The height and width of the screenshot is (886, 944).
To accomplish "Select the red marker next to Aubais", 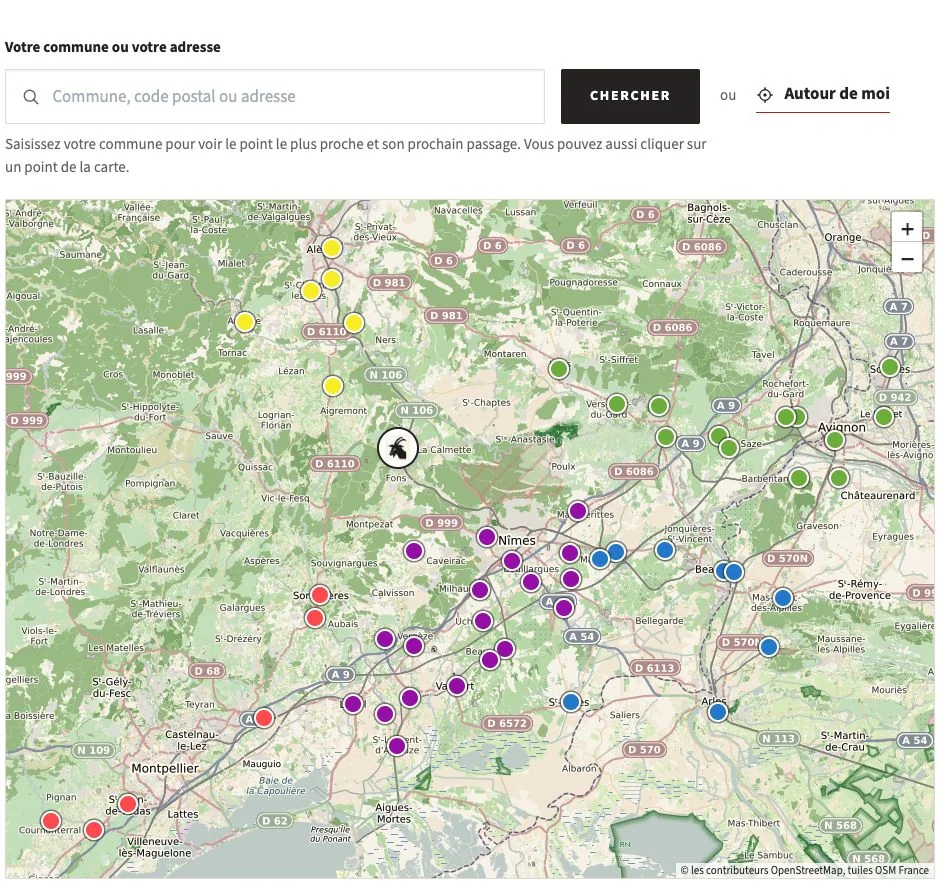I will click(314, 618).
